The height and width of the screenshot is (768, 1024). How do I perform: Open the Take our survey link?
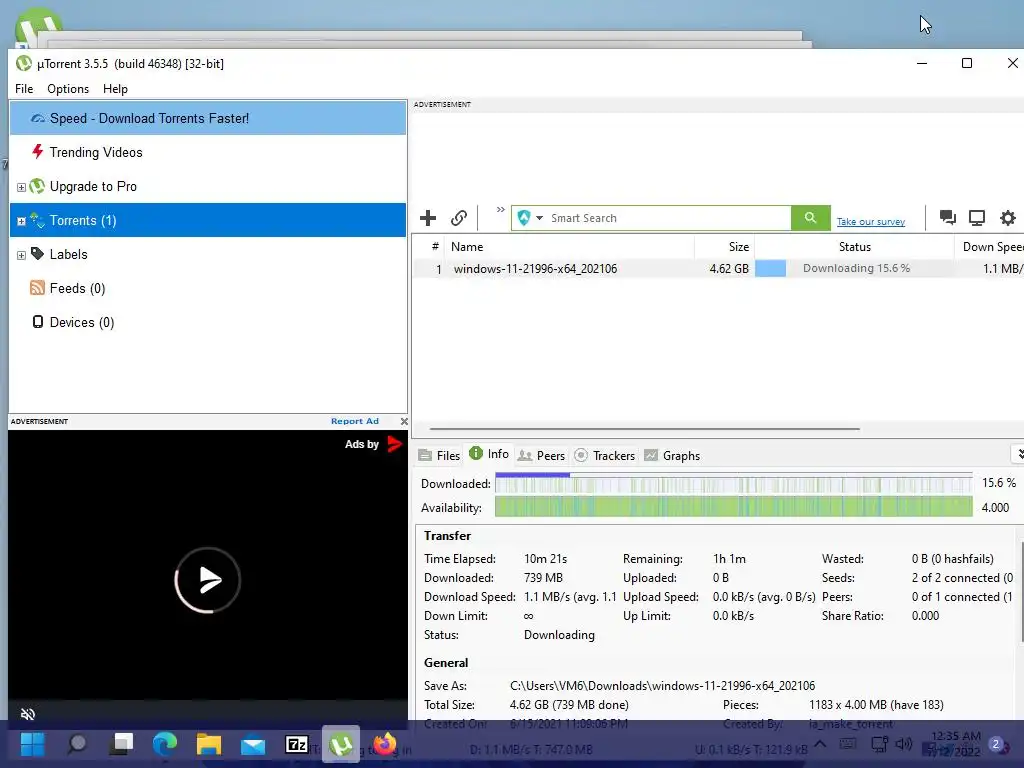[x=871, y=222]
